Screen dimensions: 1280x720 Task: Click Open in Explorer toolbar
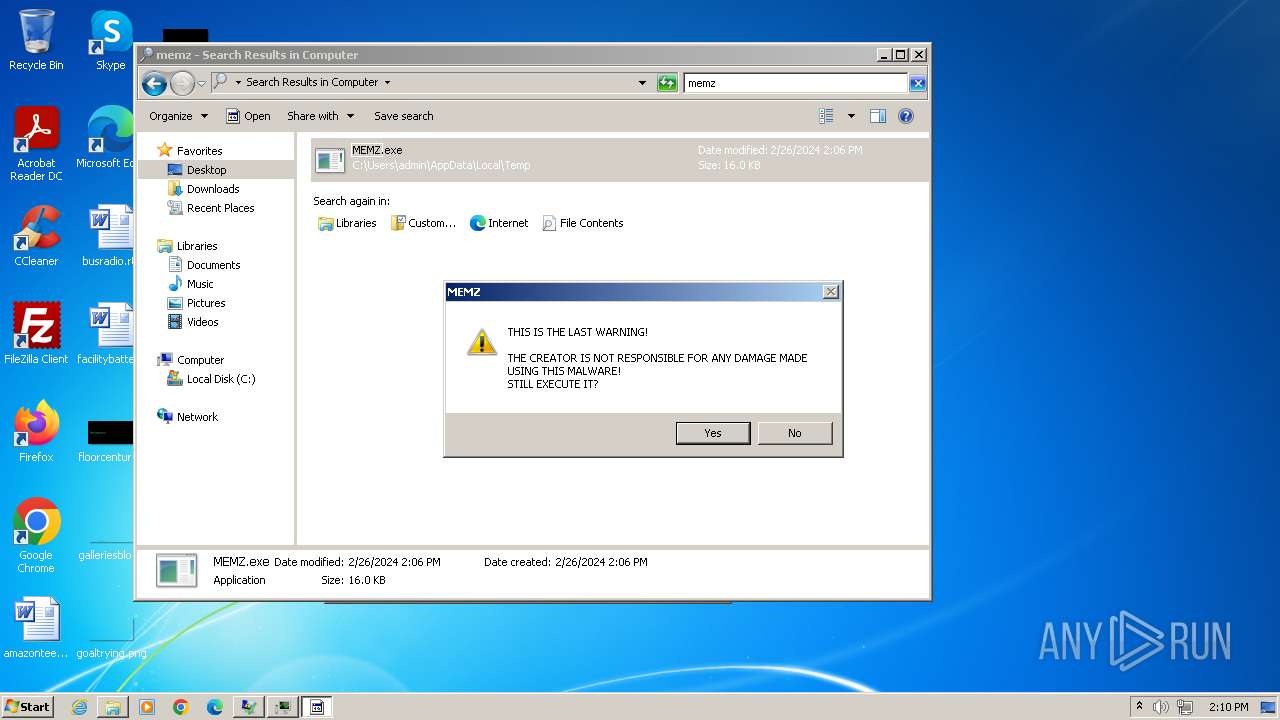(248, 116)
